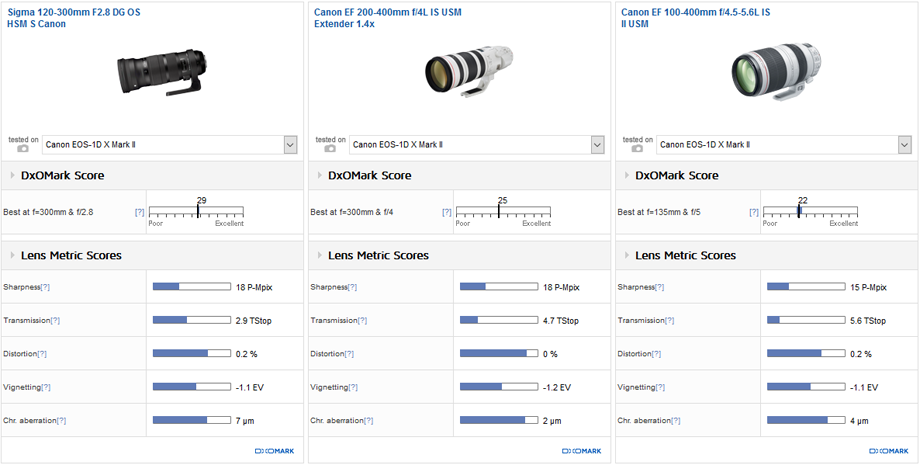Click the camera icon under 'tested on' for Sigma
920x465 pixels.
pos(23,148)
